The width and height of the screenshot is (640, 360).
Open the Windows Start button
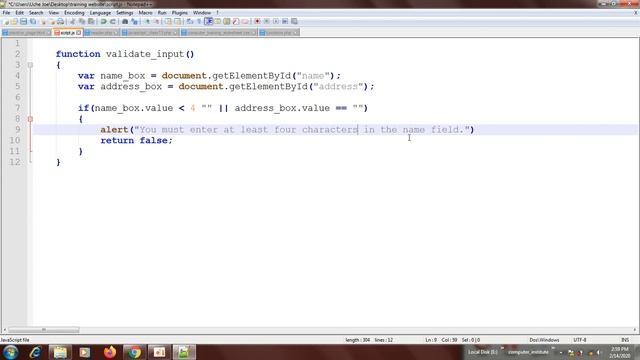click(x=11, y=352)
